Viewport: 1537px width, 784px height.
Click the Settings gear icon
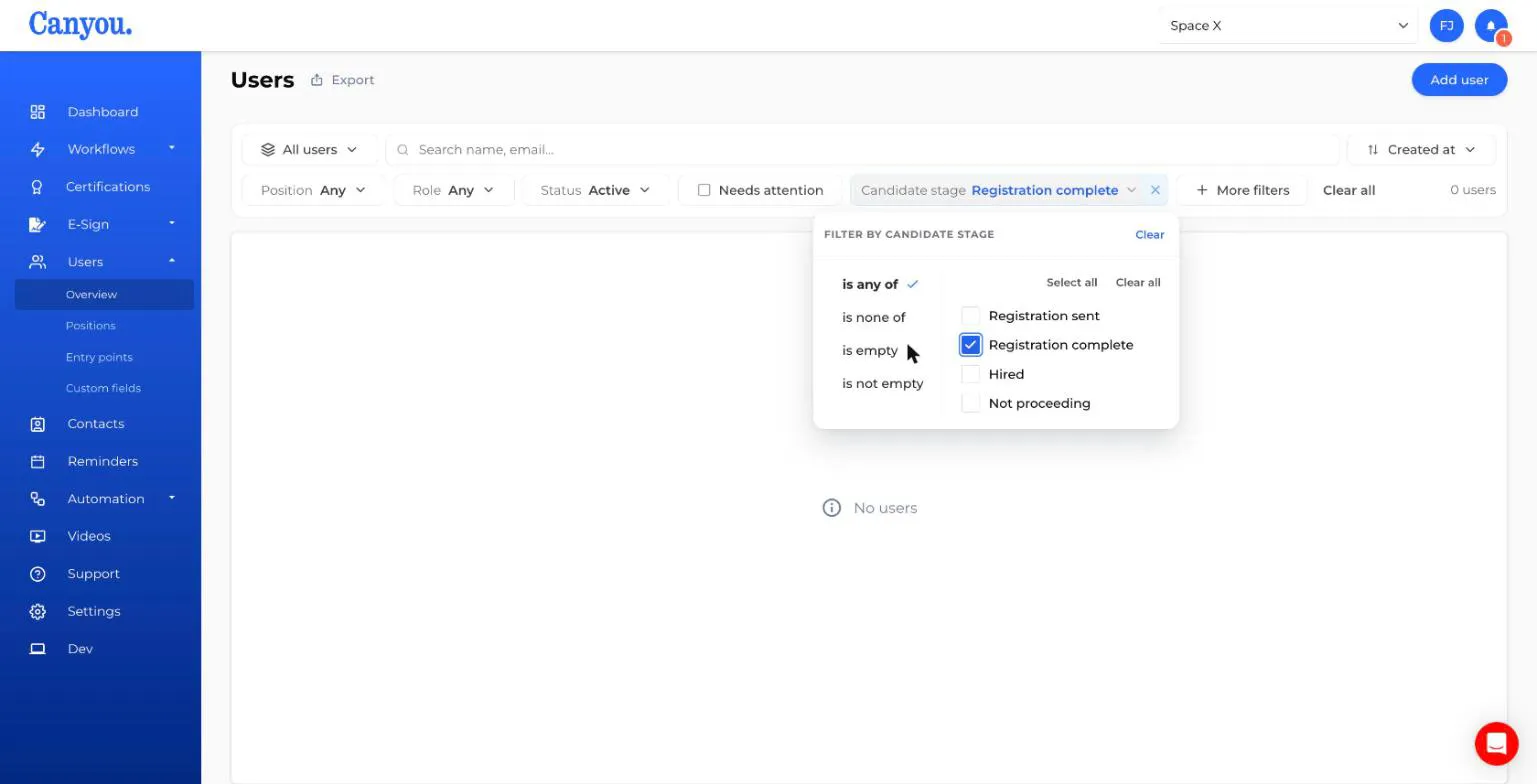point(38,611)
